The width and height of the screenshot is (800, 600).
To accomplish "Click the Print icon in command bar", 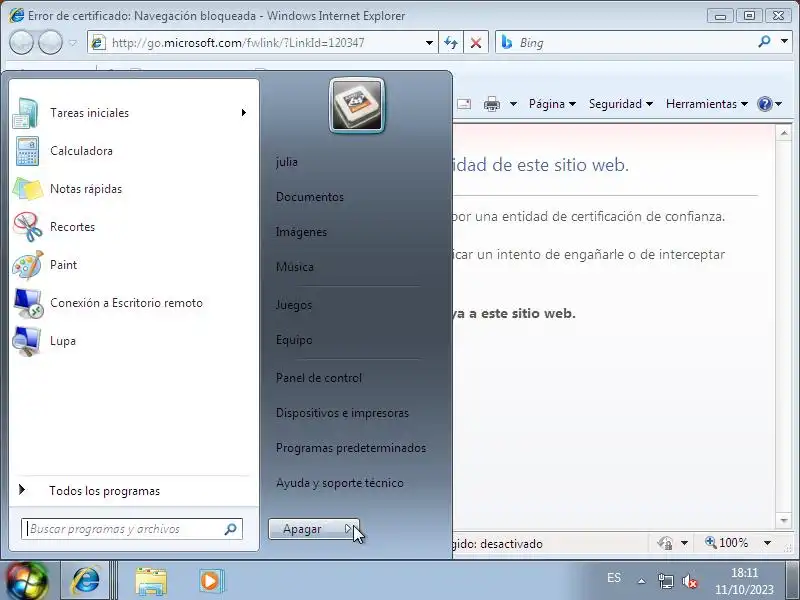I will [492, 104].
